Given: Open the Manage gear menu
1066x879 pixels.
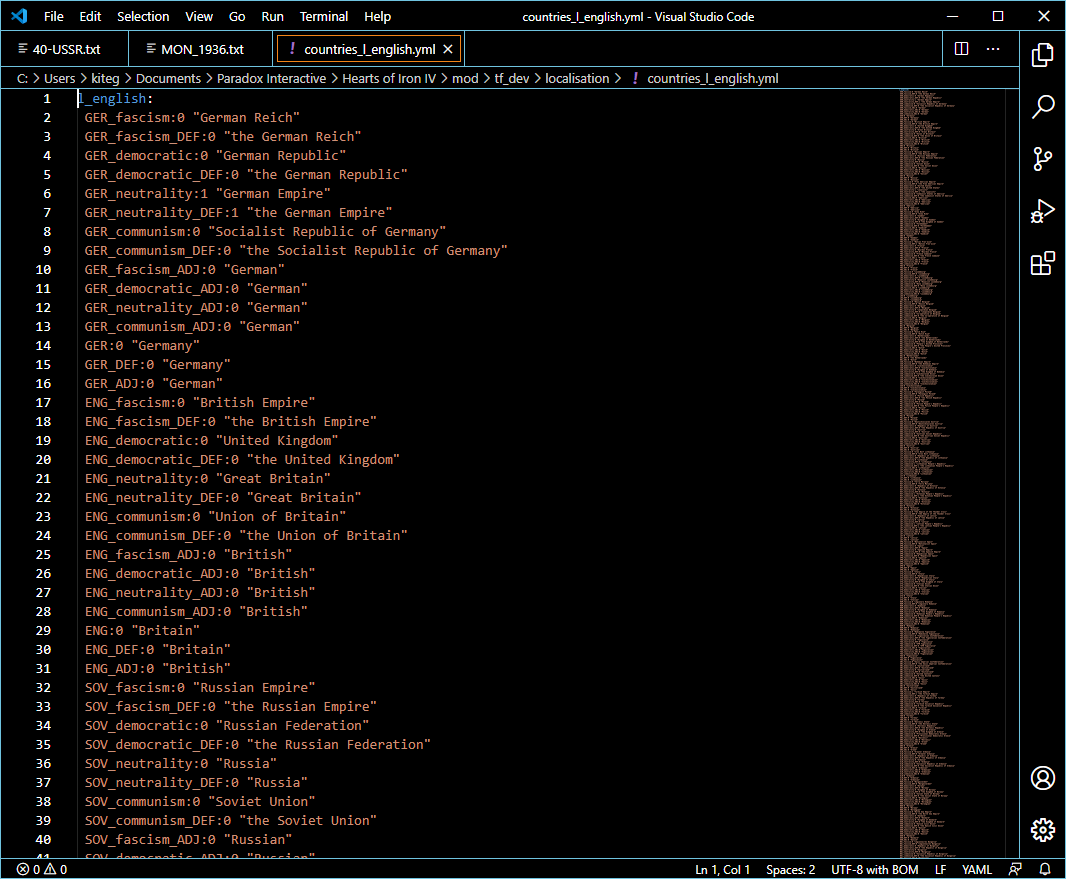Looking at the screenshot, I should (1042, 829).
